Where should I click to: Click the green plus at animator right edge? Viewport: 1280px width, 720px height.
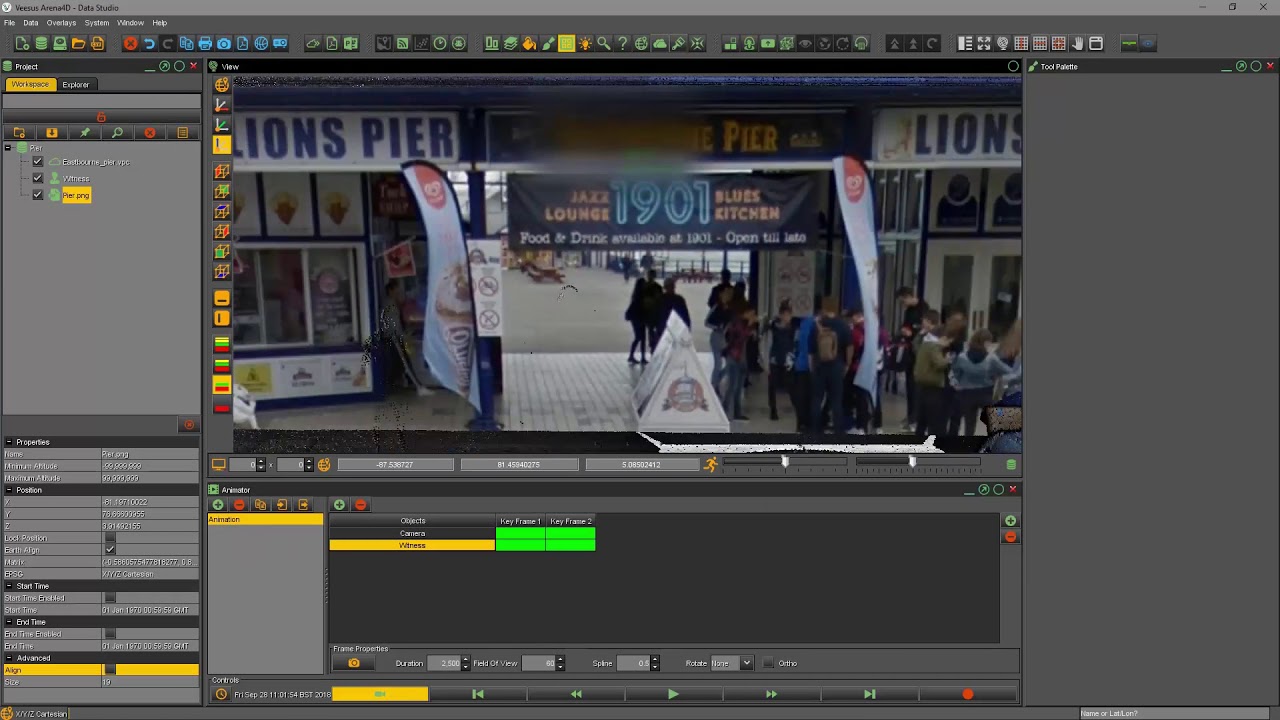[1010, 521]
